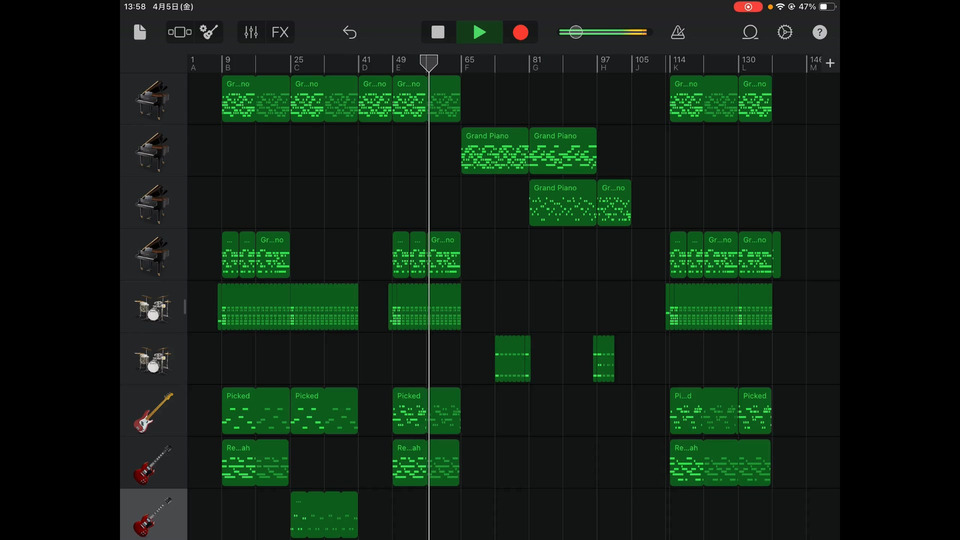Screen dimensions: 960x540
Task: Switch to the tracks view button
Action: pos(180,32)
